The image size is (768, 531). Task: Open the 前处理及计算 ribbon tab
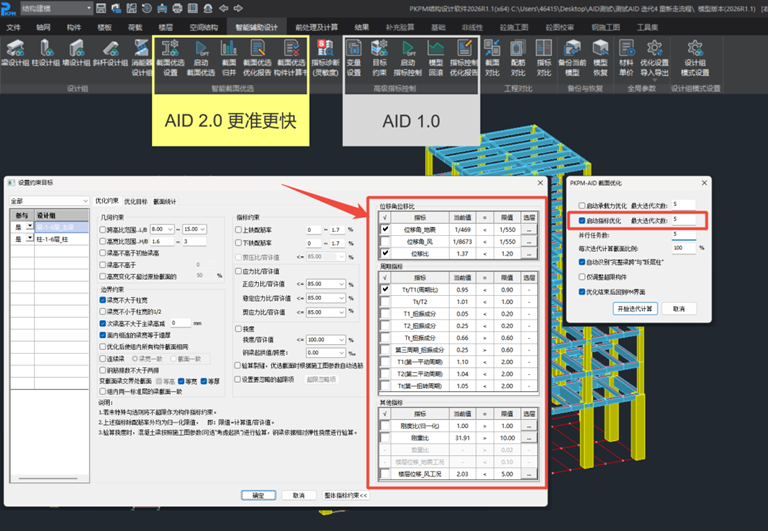pyautogui.click(x=314, y=27)
